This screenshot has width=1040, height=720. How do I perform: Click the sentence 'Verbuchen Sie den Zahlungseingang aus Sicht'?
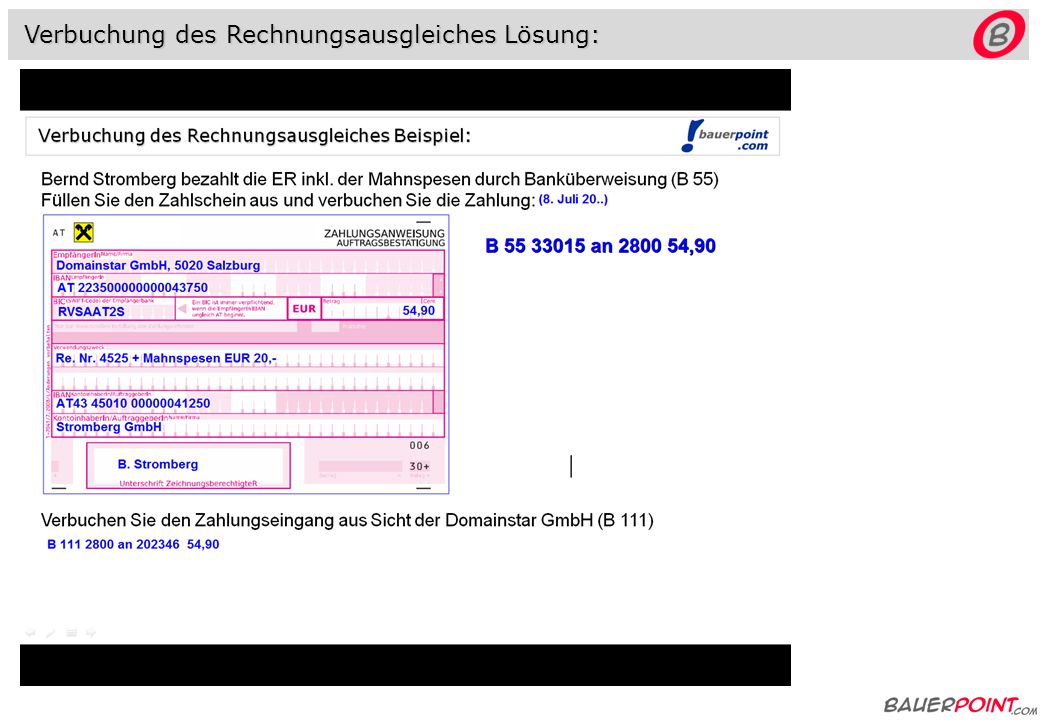click(x=347, y=520)
